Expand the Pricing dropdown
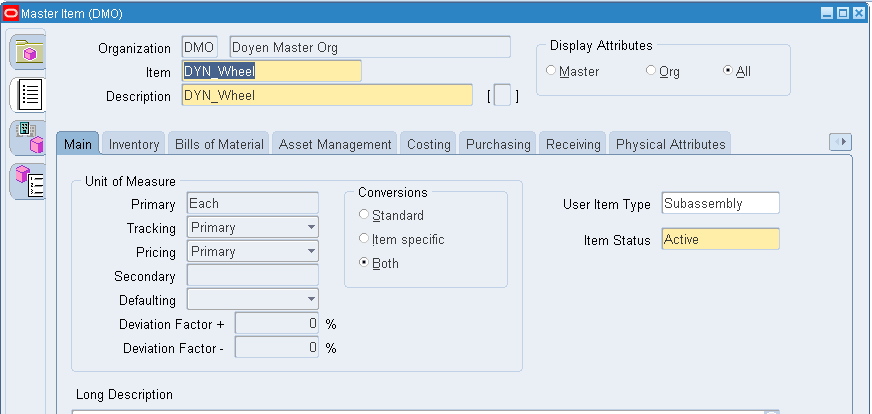This screenshot has height=414, width=872. (x=253, y=251)
